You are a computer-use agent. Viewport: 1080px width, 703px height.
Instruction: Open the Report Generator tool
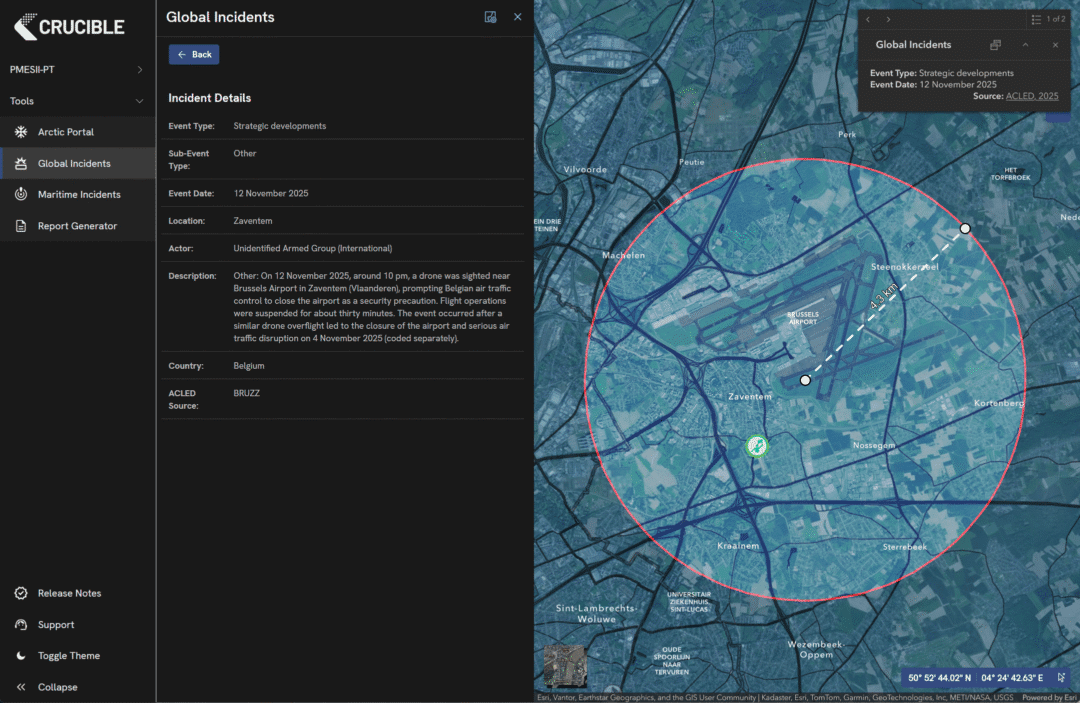click(76, 226)
